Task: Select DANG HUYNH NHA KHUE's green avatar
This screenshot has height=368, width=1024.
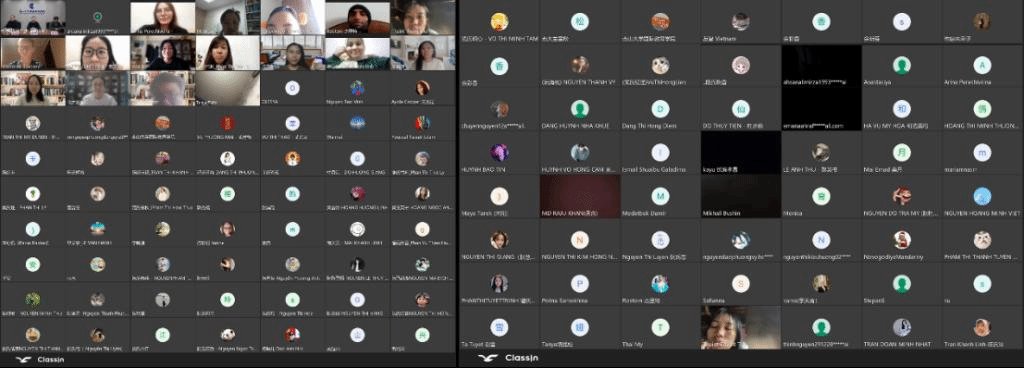Action: tap(579, 108)
